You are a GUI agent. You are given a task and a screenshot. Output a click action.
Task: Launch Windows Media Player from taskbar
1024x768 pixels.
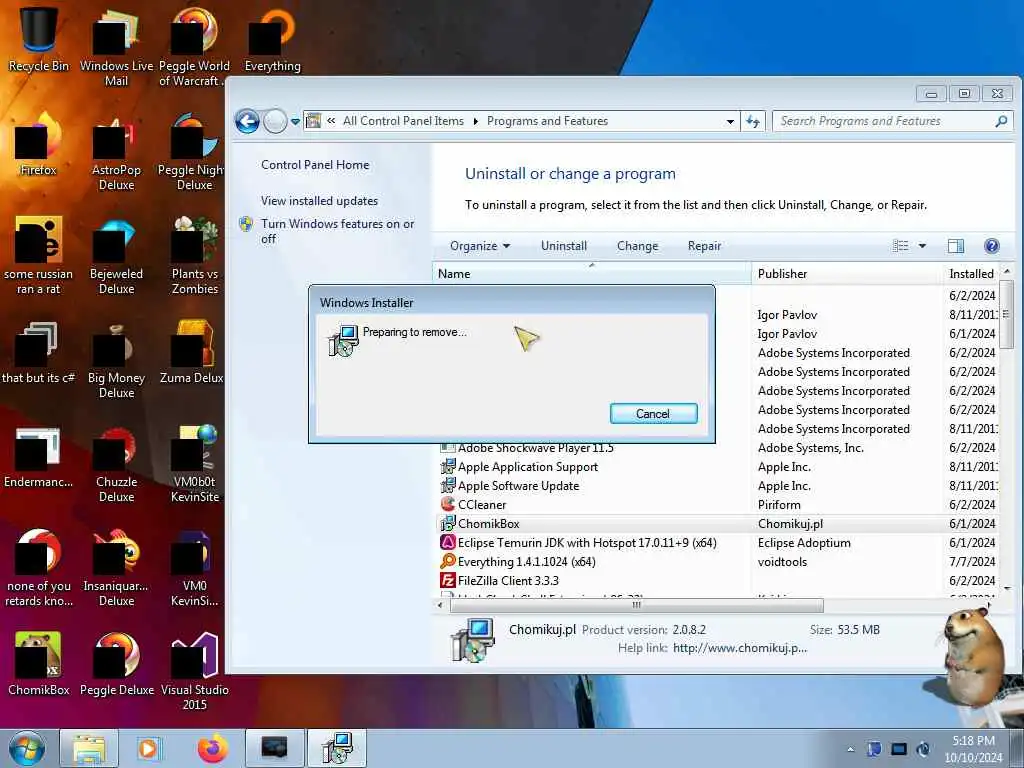(149, 748)
